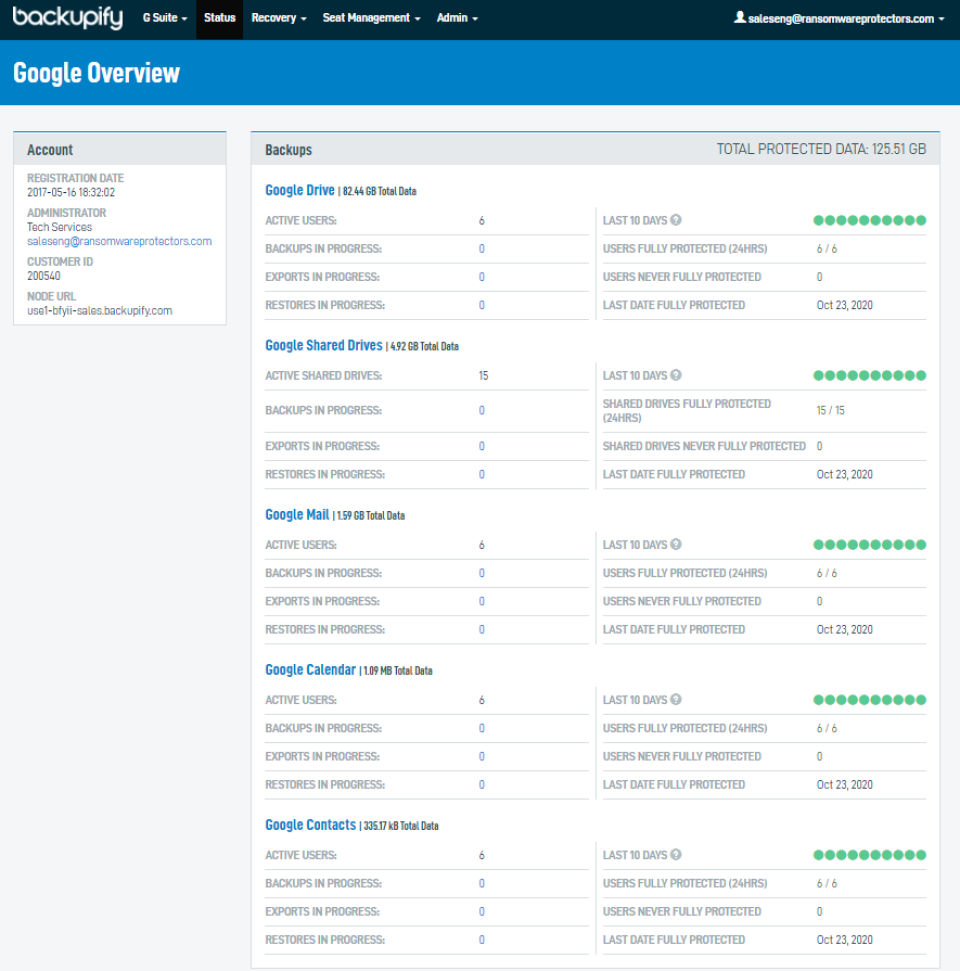Click the restores in progress count for Google Contacts

(481, 939)
